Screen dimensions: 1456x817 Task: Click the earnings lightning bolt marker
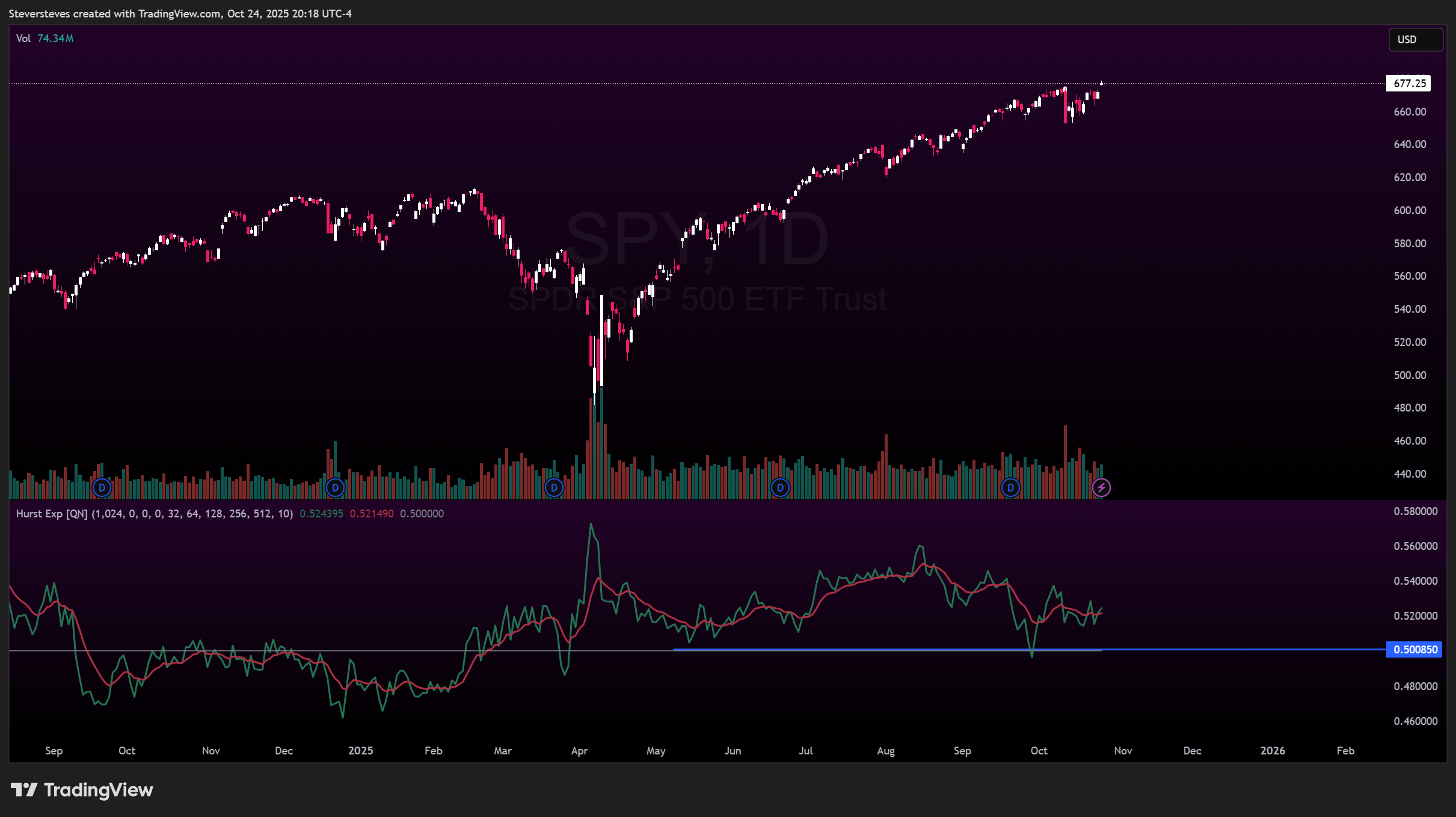[x=1101, y=487]
